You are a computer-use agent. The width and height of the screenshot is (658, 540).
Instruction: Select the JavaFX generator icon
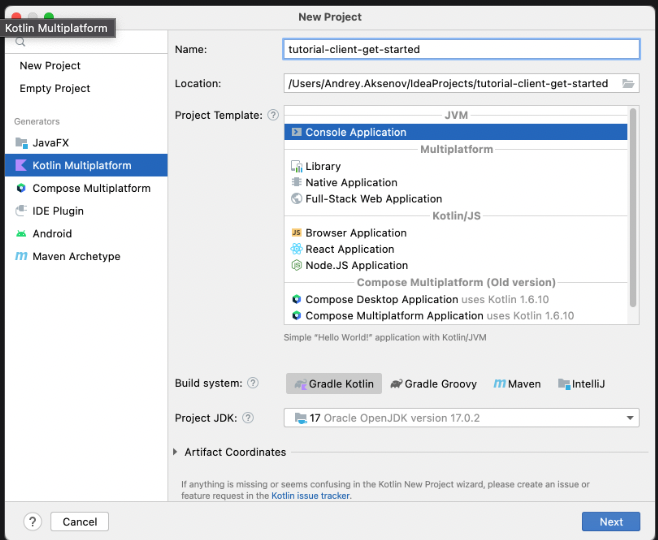(x=21, y=143)
